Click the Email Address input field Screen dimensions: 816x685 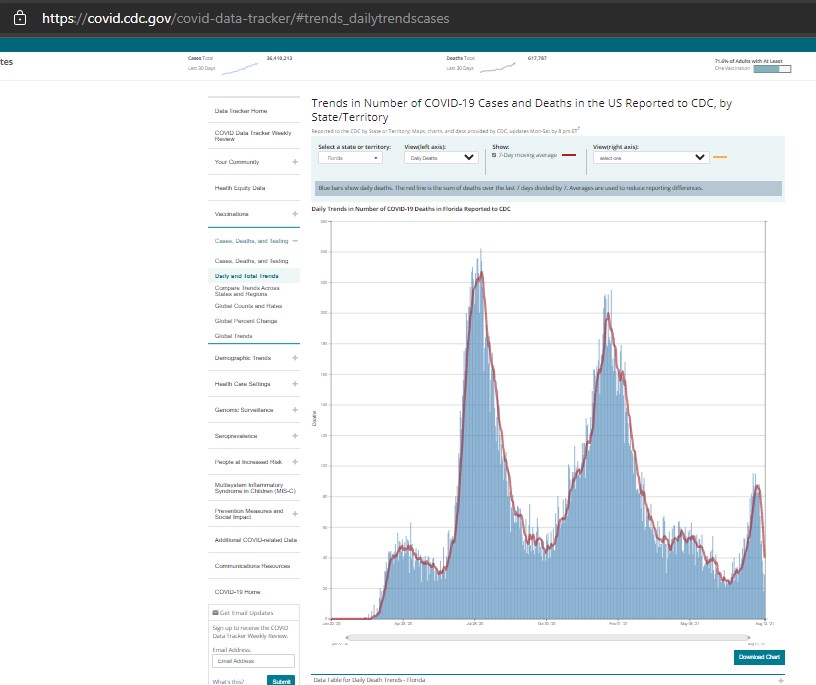(x=253, y=661)
